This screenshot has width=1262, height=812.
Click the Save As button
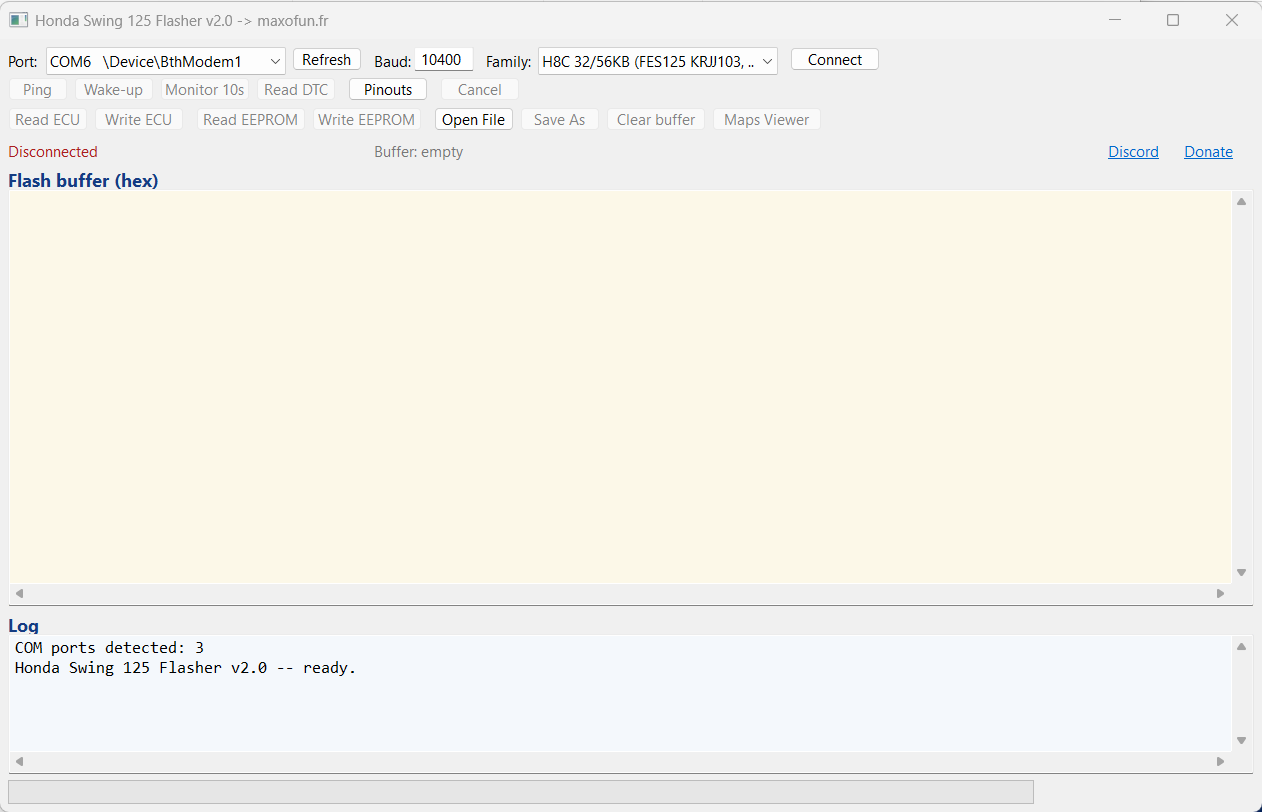[x=560, y=120]
